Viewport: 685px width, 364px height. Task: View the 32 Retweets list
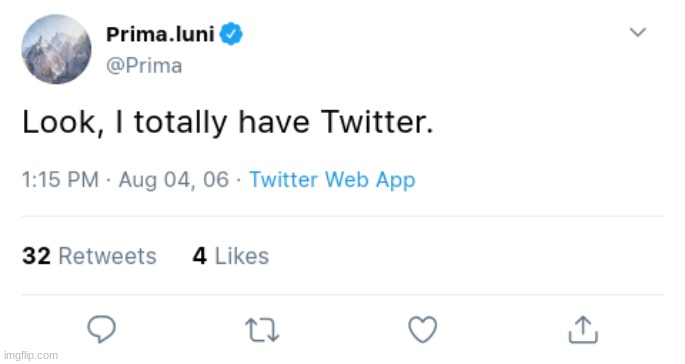click(89, 256)
